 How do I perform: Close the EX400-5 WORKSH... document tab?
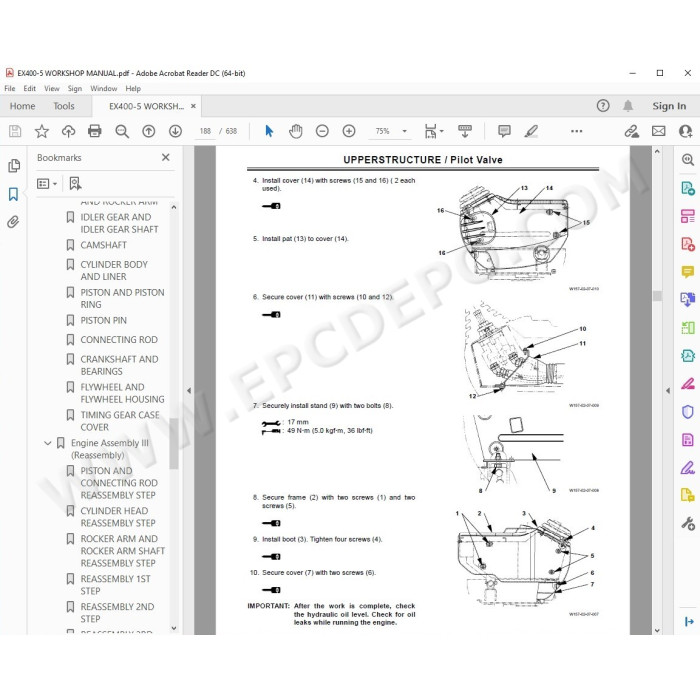(x=193, y=106)
